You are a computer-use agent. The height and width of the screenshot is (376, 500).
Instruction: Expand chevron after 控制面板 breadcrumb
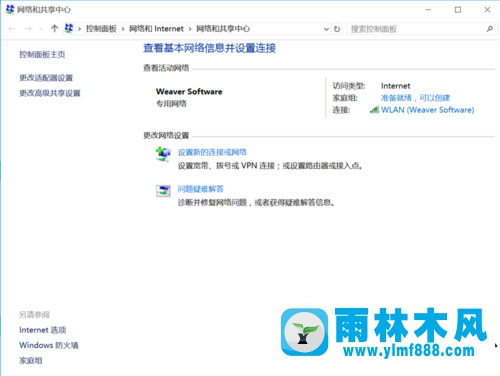click(123, 29)
